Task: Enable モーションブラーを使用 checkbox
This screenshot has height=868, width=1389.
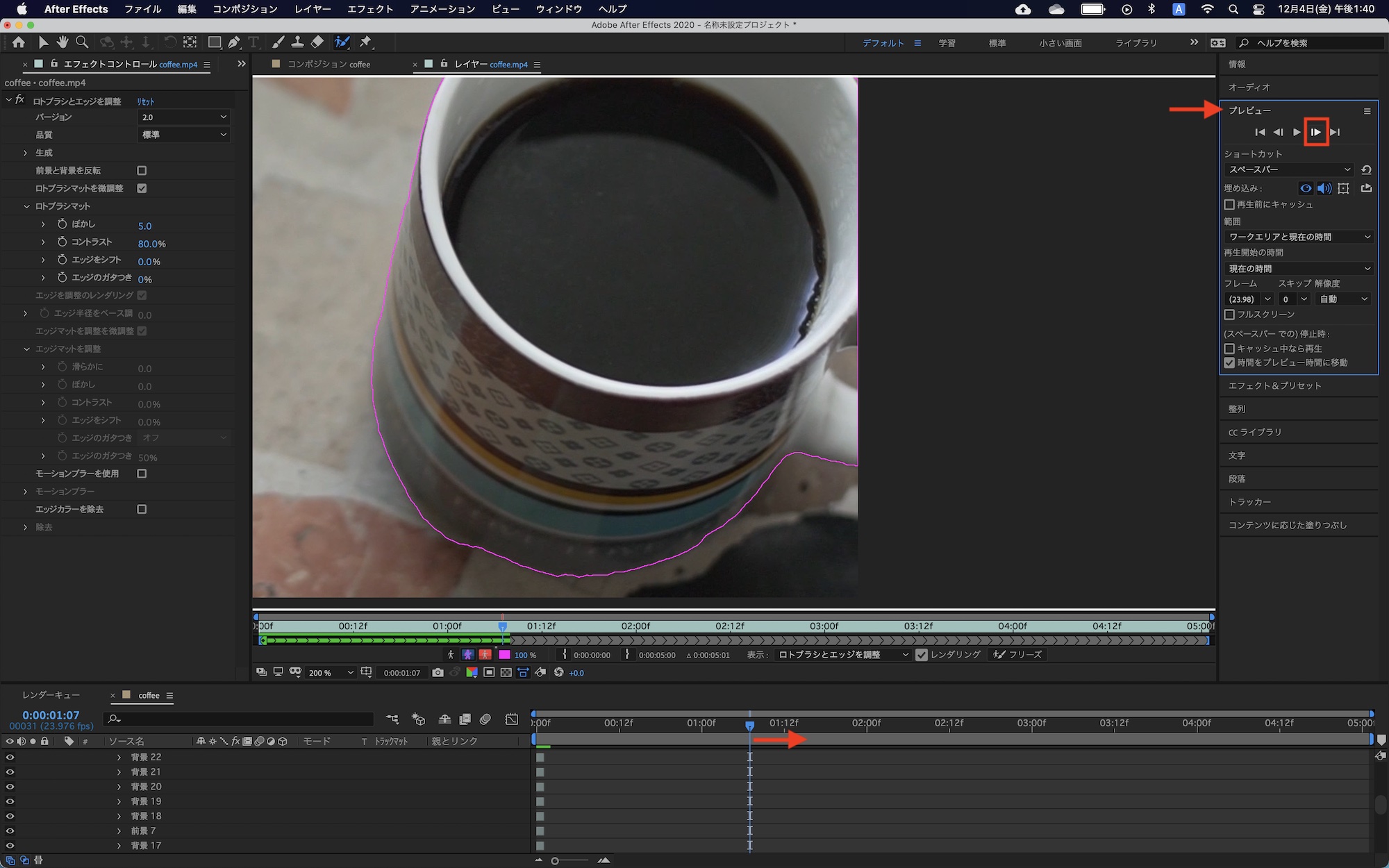Action: pos(142,474)
